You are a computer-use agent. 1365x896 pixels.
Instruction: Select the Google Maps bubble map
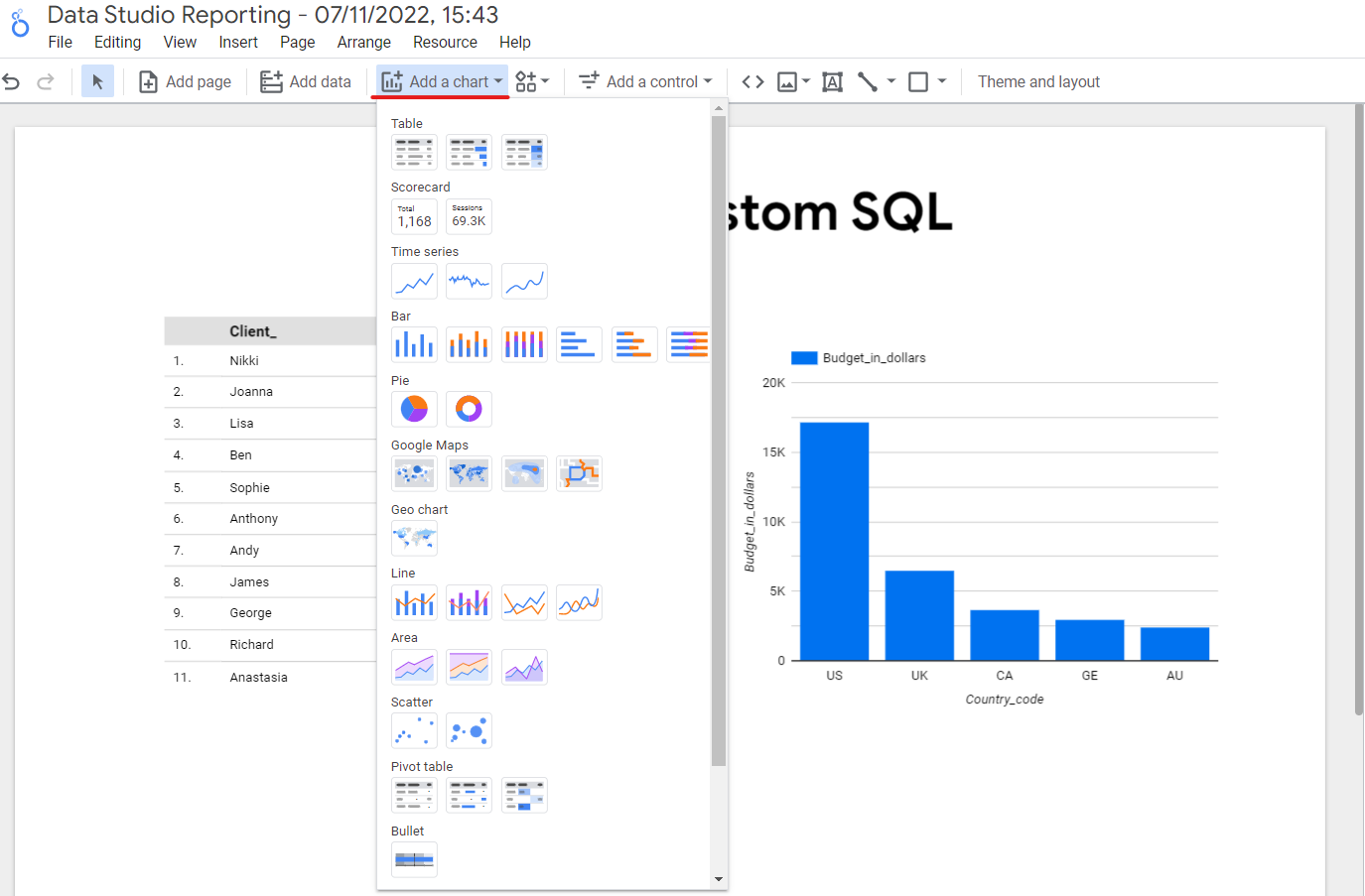point(414,473)
